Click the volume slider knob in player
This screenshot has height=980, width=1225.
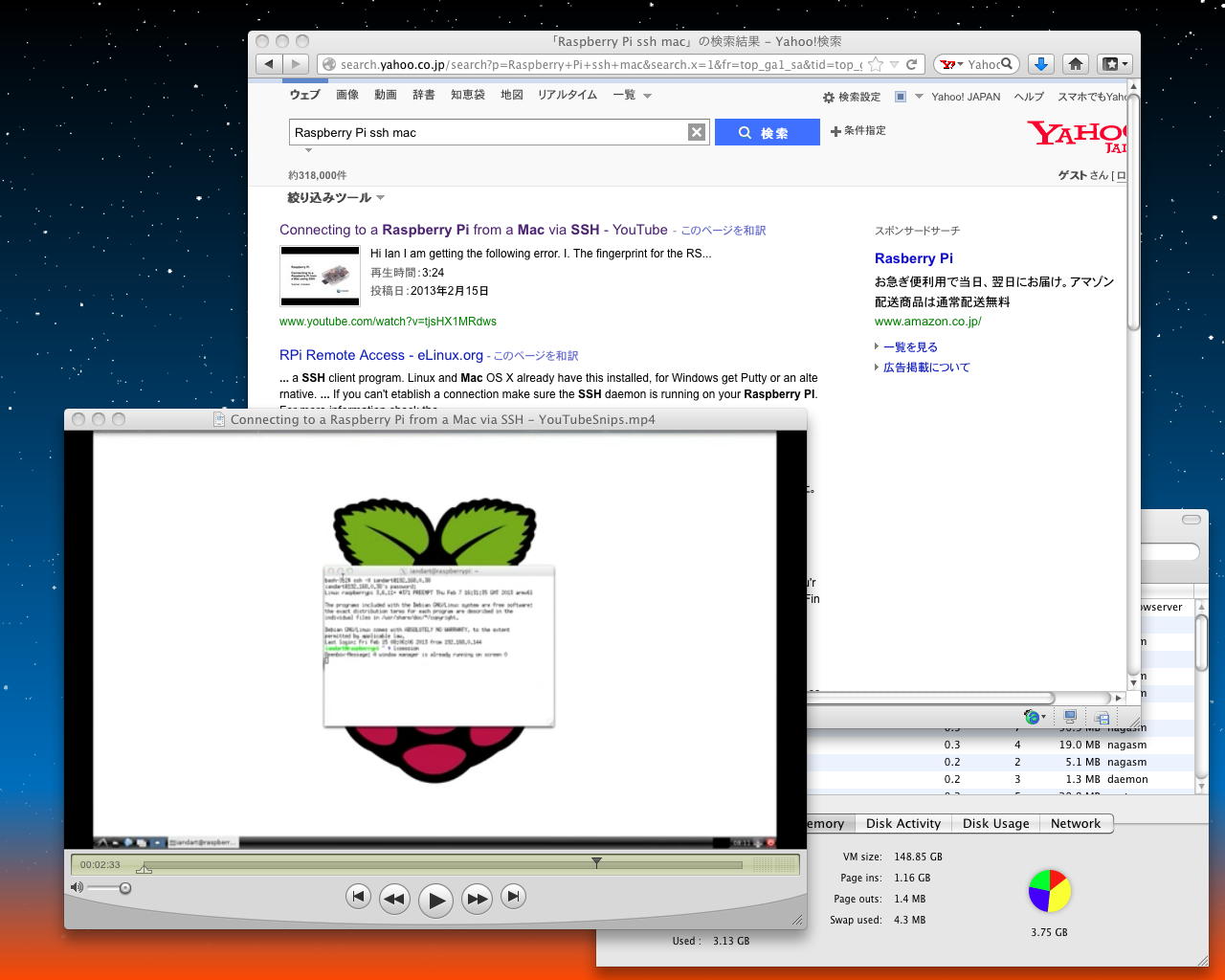tap(124, 888)
